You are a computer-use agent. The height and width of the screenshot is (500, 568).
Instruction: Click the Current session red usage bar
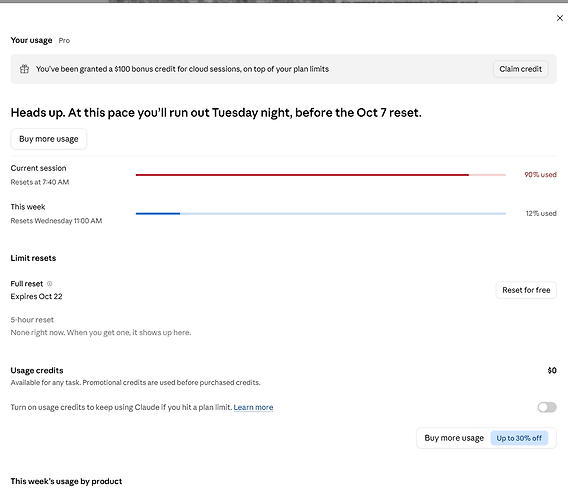(321, 175)
